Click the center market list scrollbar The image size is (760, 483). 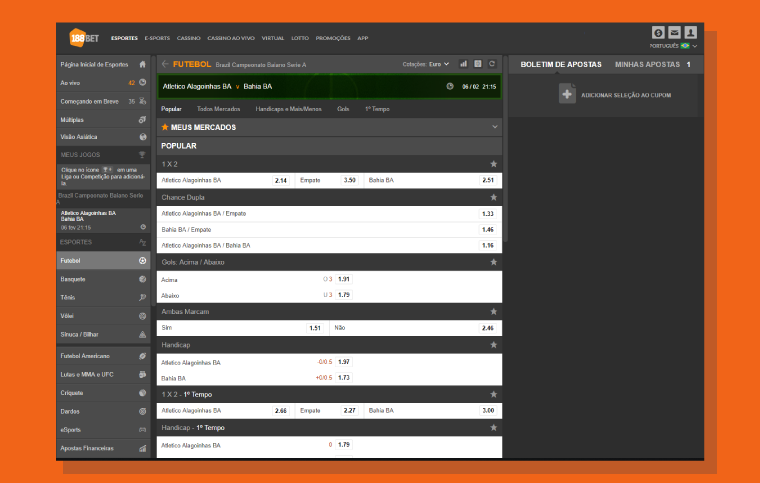[x=506, y=149]
